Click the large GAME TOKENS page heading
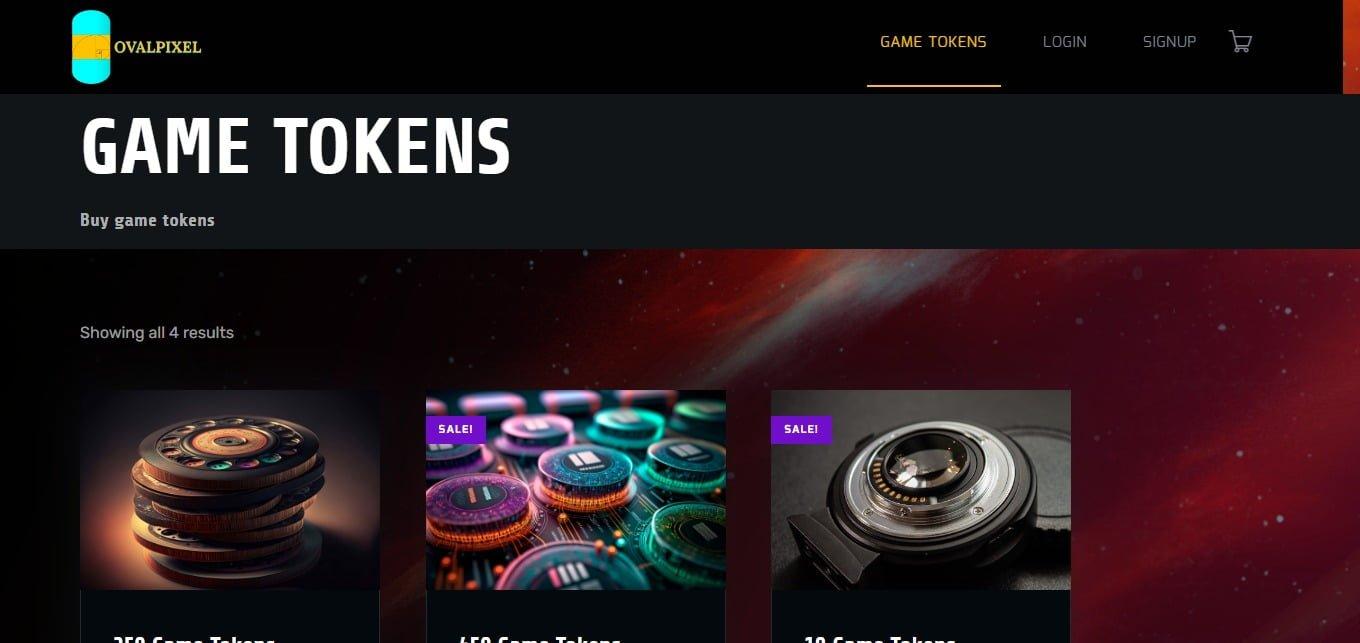The width and height of the screenshot is (1360, 643). pyautogui.click(x=296, y=147)
